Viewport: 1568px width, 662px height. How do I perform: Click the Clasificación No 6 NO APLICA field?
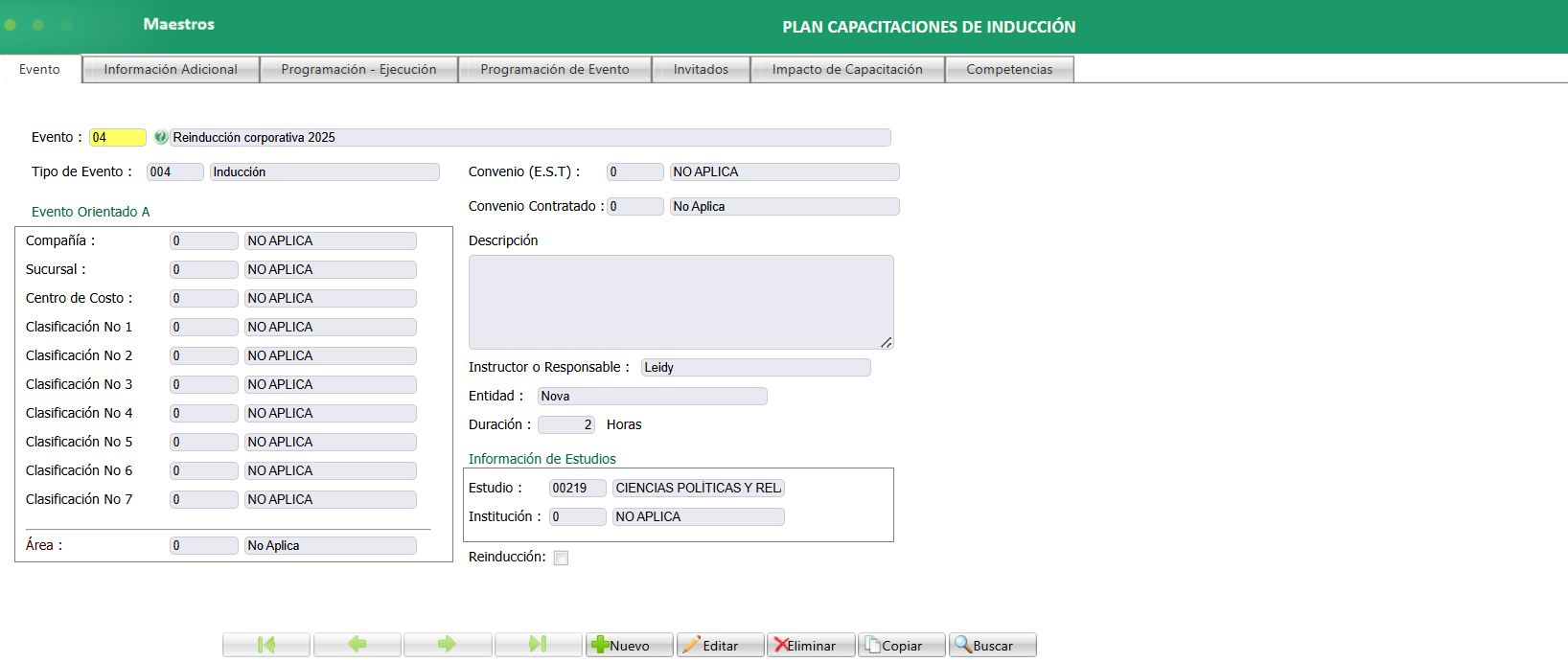(x=331, y=470)
